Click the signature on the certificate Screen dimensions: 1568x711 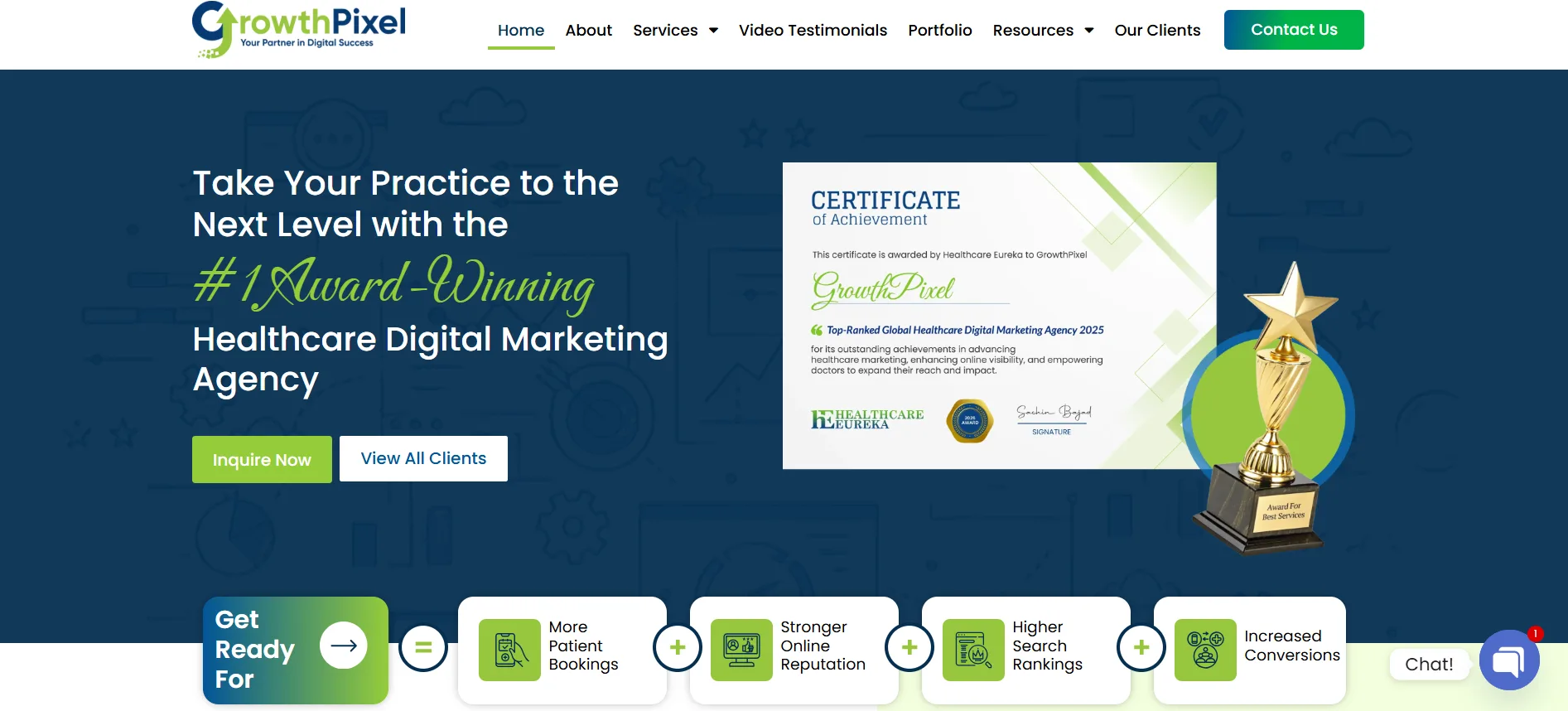click(1054, 412)
